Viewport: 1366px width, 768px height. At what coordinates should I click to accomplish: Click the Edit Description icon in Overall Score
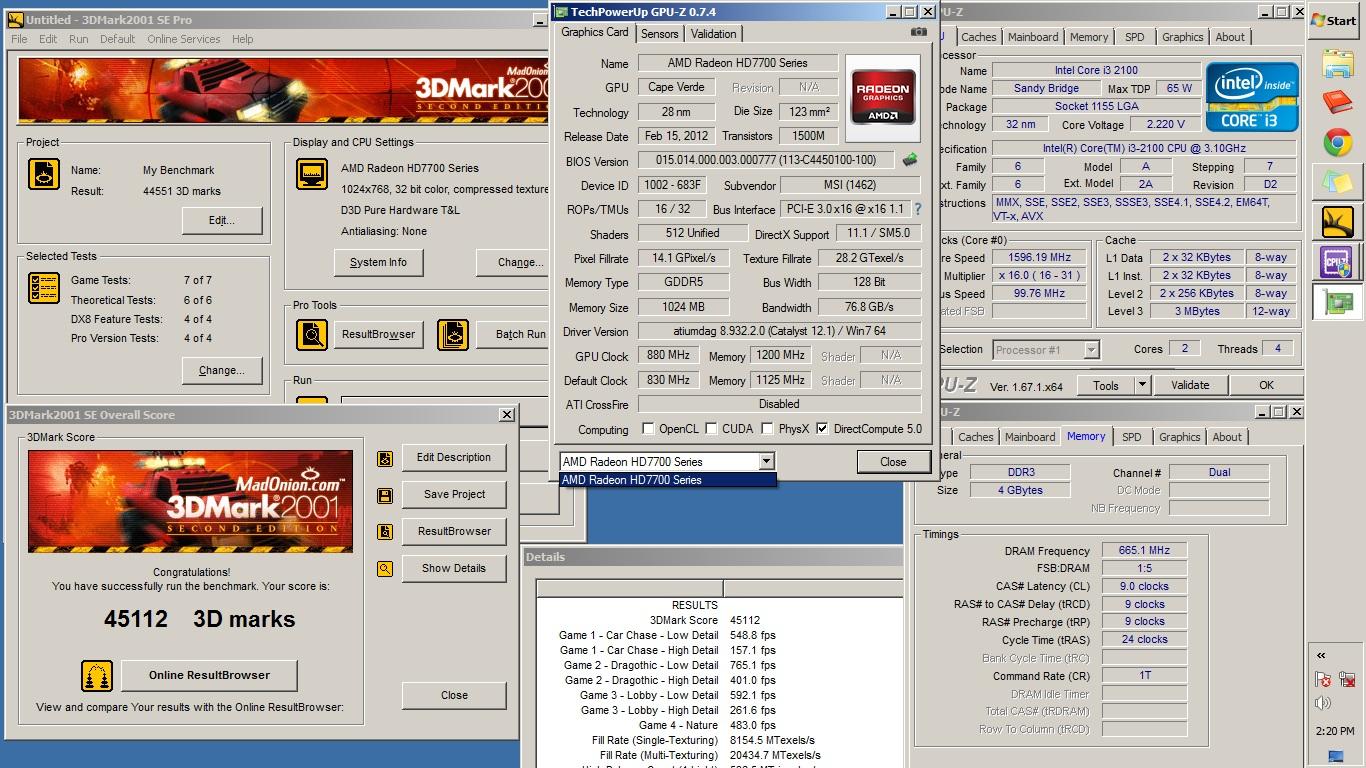click(384, 459)
